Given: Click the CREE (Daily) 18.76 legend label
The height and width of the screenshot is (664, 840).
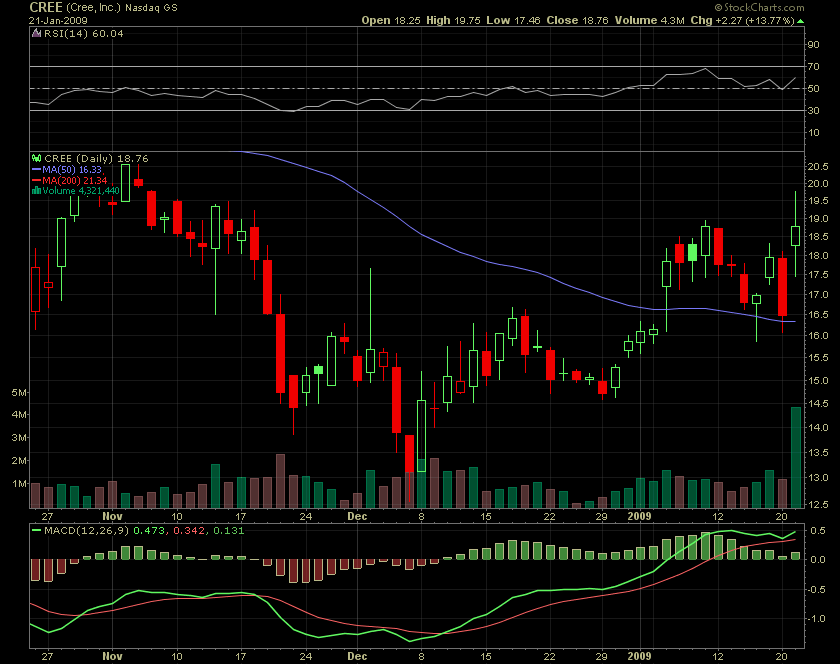Looking at the screenshot, I should (96, 158).
